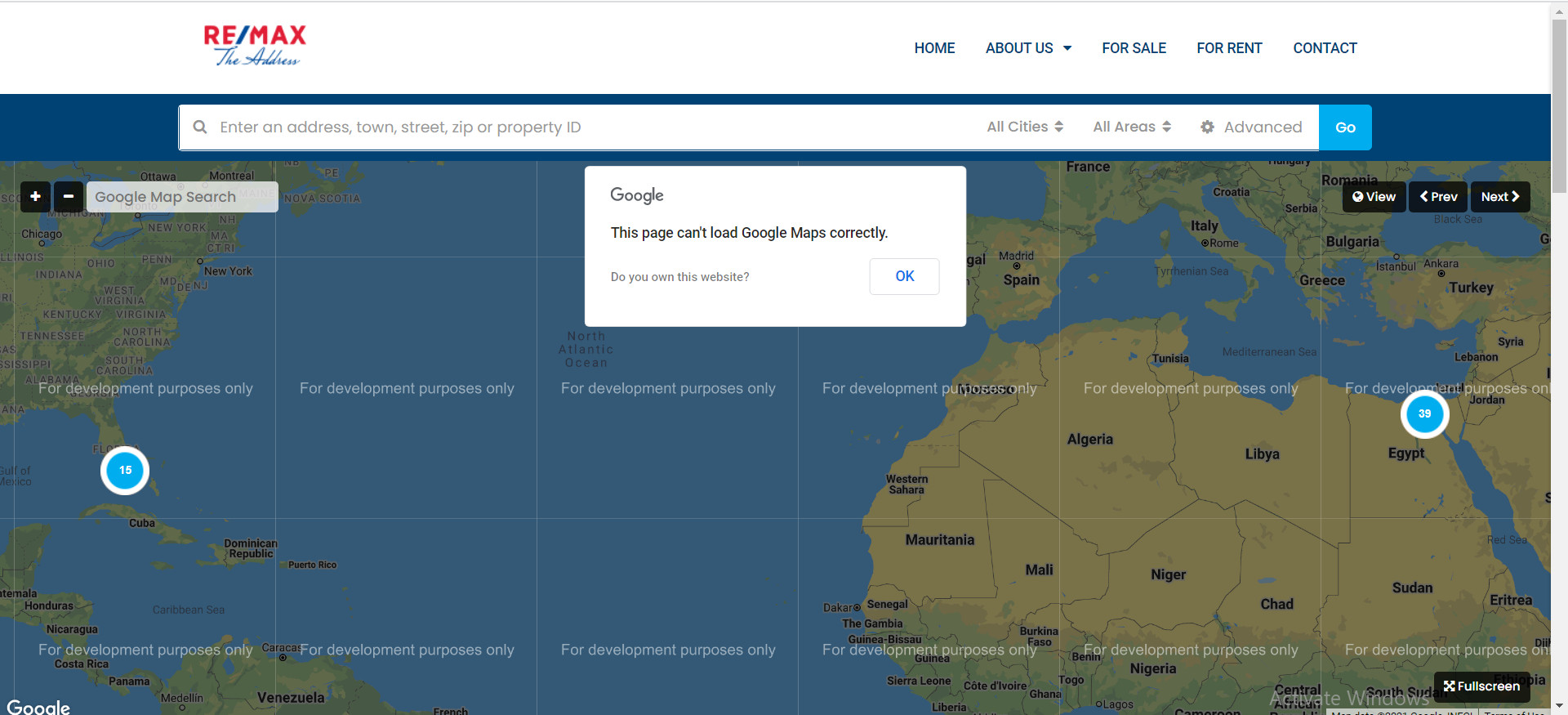The height and width of the screenshot is (715, 1568).
Task: Dismiss the Google dialog with OK
Action: [904, 276]
